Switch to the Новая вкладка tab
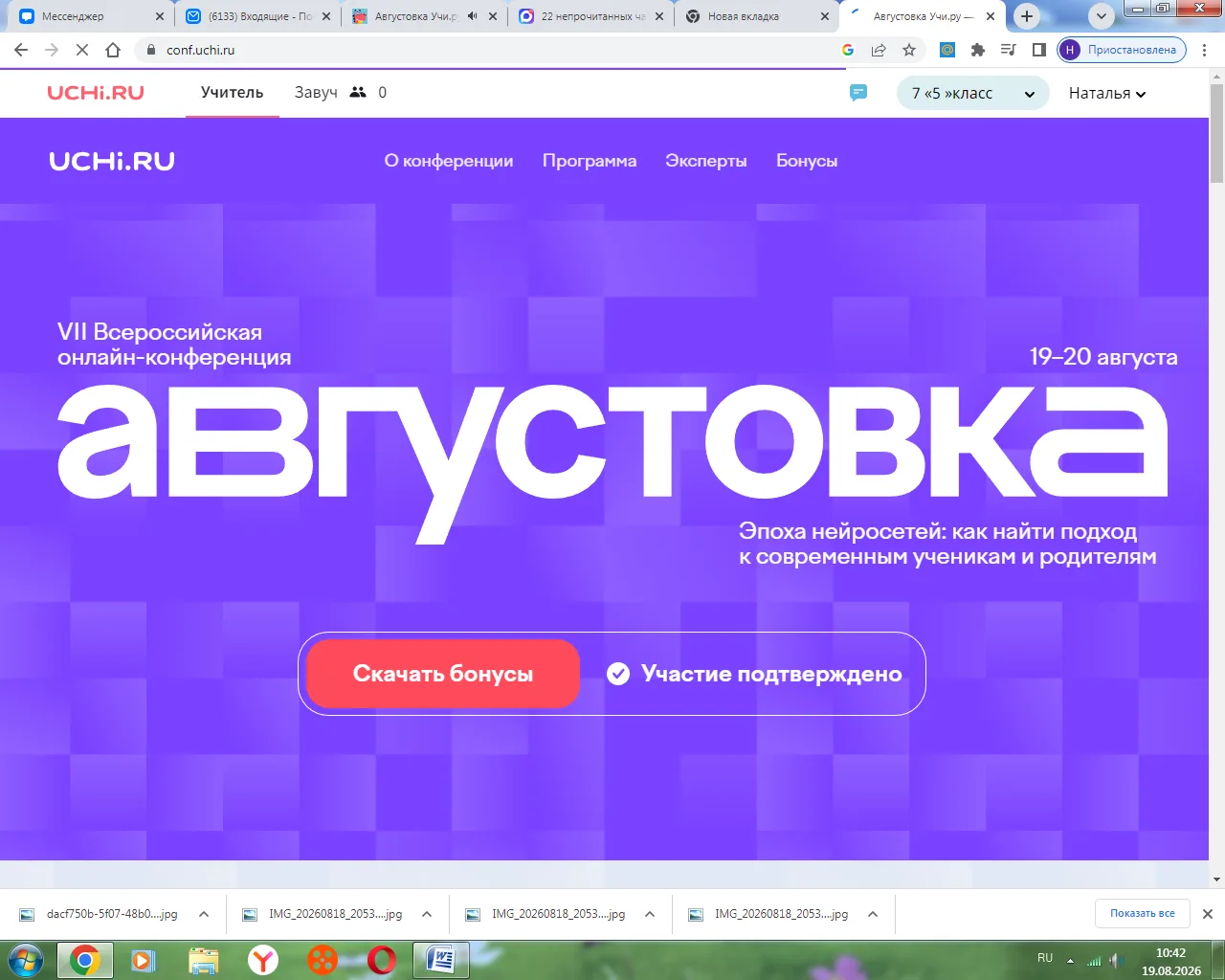The width and height of the screenshot is (1225, 980). point(758,16)
